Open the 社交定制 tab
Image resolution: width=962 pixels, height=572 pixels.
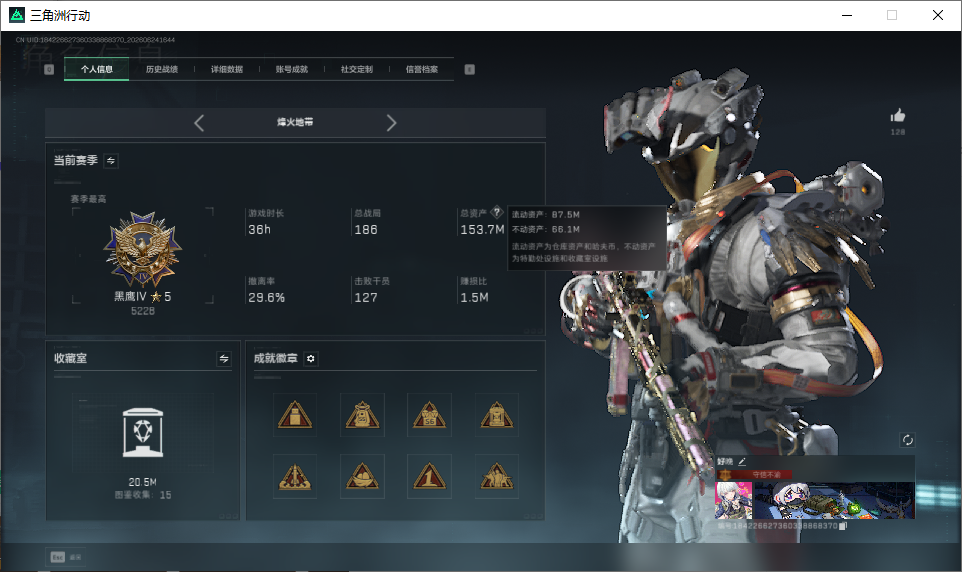356,69
